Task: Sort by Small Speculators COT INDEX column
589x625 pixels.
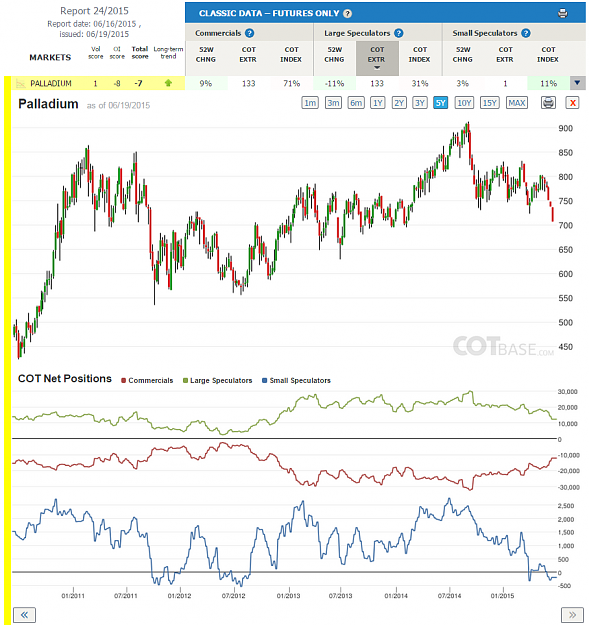Action: (x=548, y=55)
